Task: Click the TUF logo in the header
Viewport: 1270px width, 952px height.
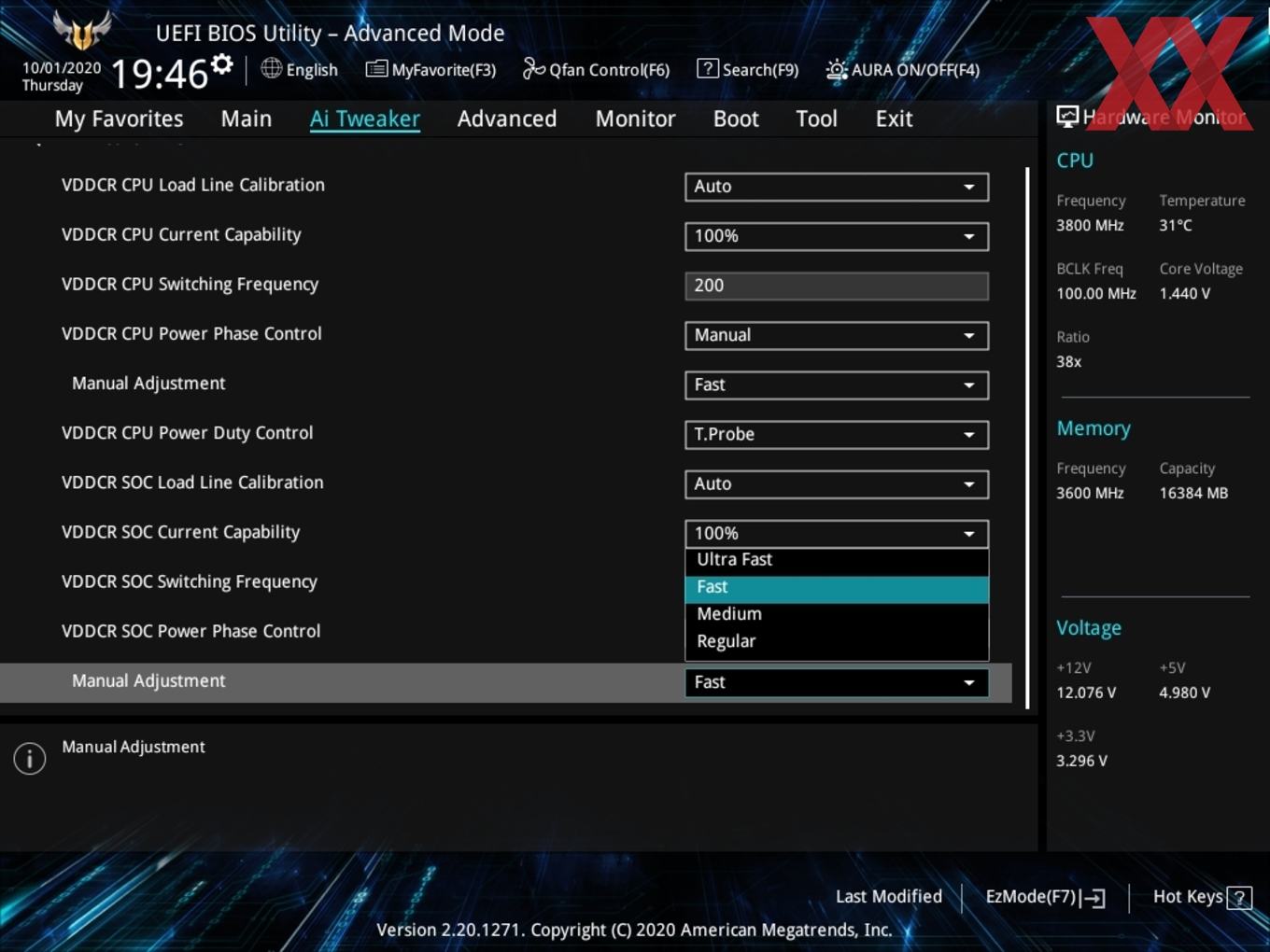Action: point(82,30)
